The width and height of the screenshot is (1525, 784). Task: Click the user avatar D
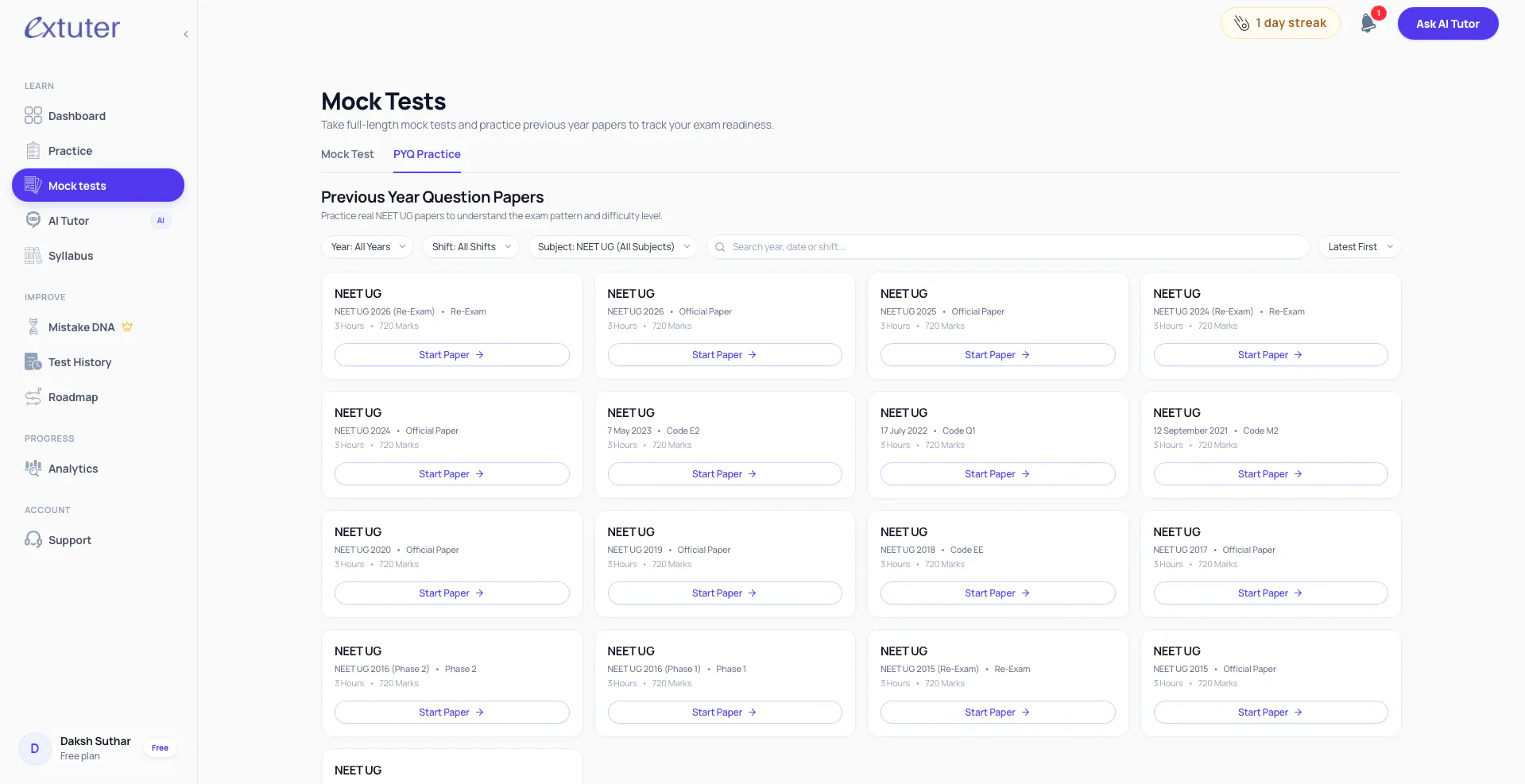(x=35, y=748)
